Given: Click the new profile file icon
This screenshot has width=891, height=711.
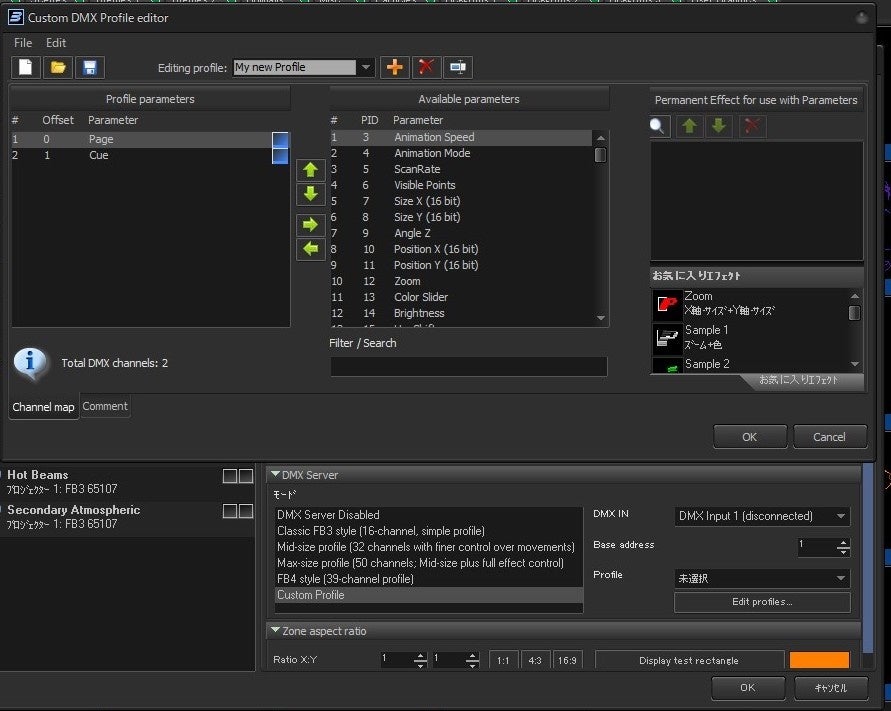Looking at the screenshot, I should tap(26, 68).
